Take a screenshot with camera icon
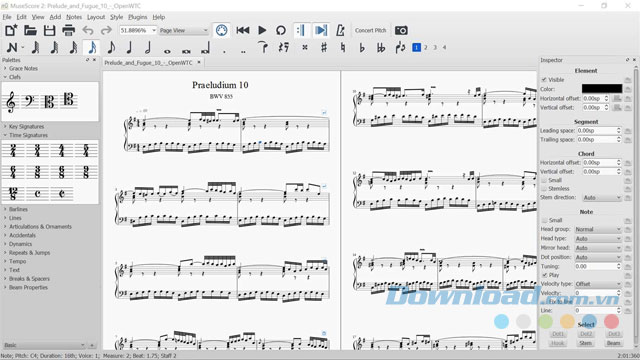Screen dimensions: 640x360 (401, 30)
